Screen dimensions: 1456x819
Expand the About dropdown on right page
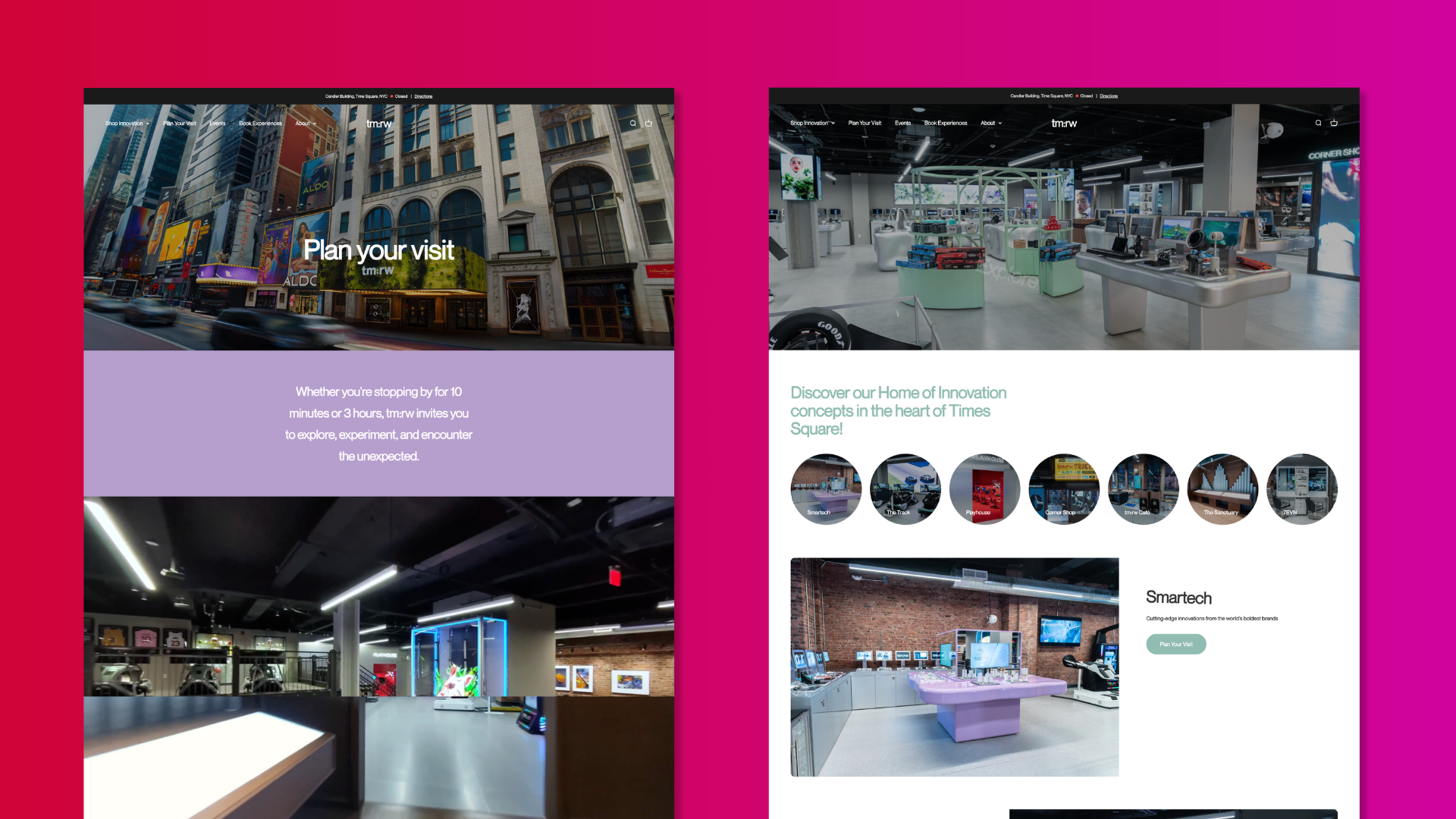tap(990, 123)
